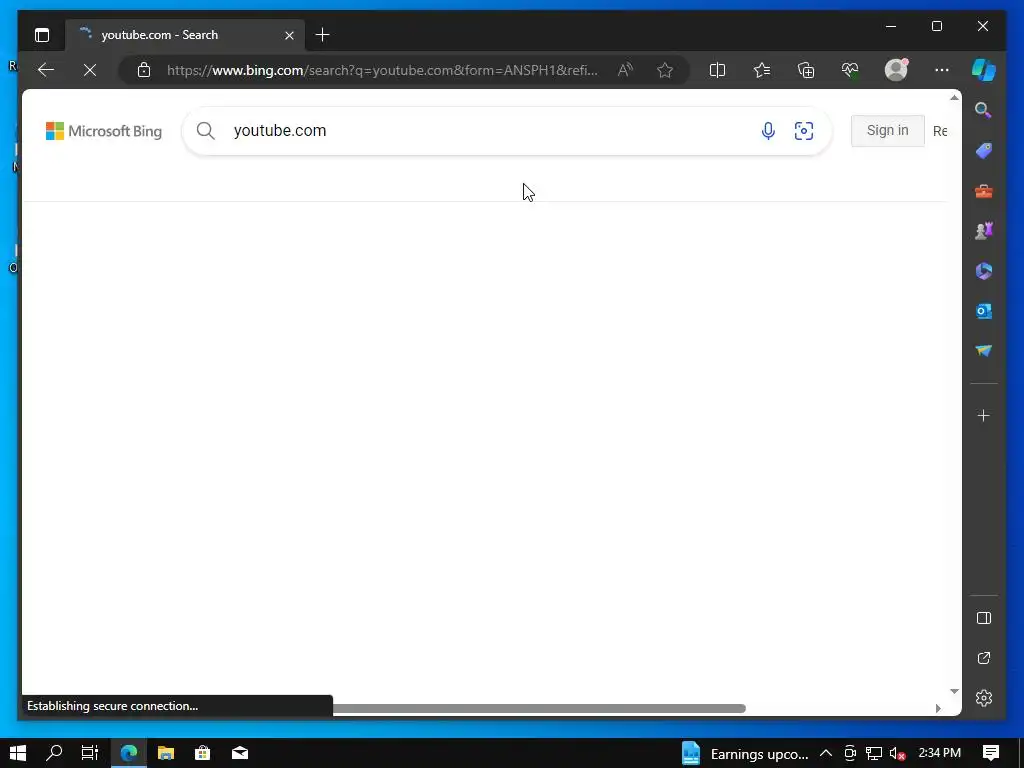Open Collections panel
1024x768 pixels.
click(x=806, y=70)
